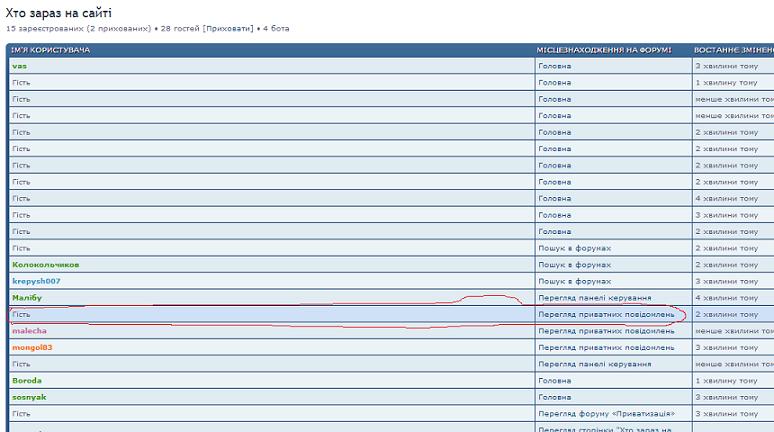774x432 pixels.
Task: Click the Востаннє змінено column header
Action: [x=733, y=50]
